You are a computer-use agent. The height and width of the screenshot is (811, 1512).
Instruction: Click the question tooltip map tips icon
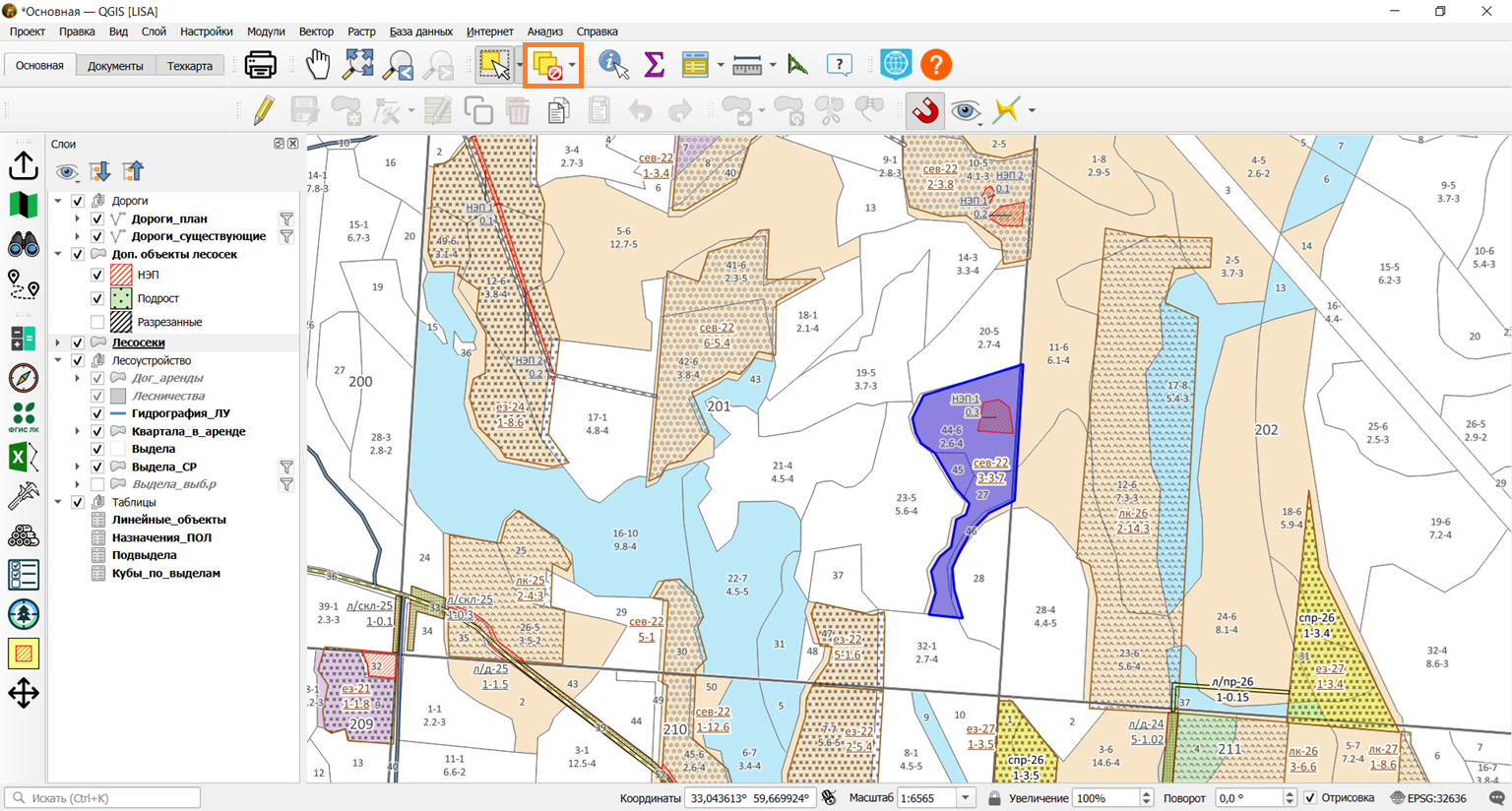tap(839, 65)
